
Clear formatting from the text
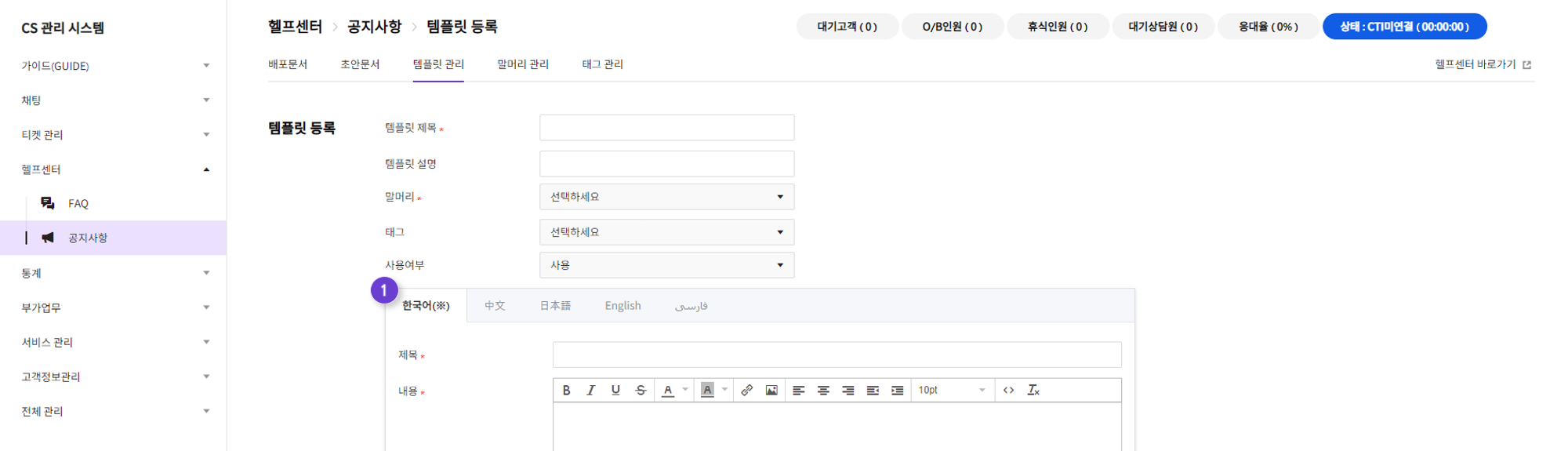click(1033, 390)
